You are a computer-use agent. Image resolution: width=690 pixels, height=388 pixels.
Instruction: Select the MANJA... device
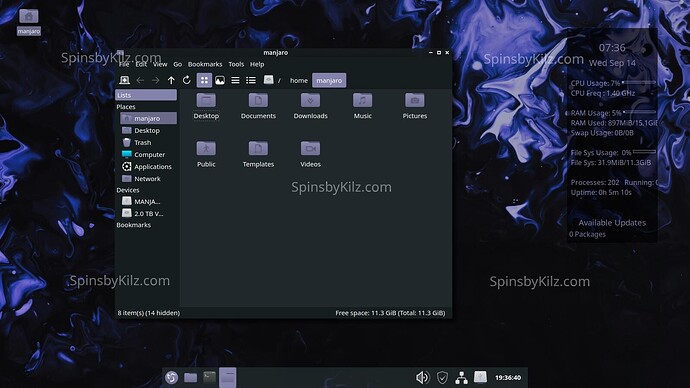(x=148, y=201)
